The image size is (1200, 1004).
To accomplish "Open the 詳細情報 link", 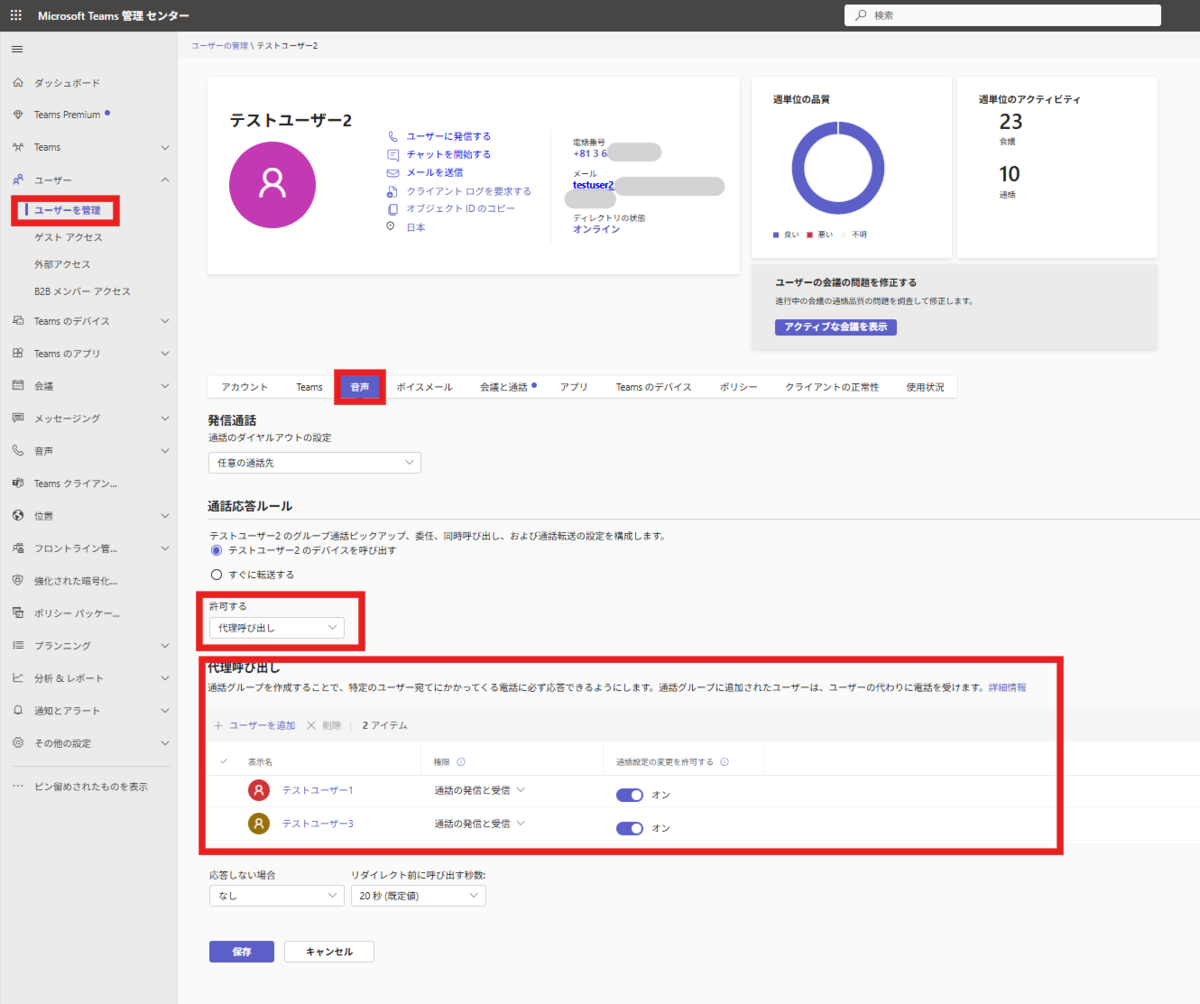I will [x=1007, y=688].
